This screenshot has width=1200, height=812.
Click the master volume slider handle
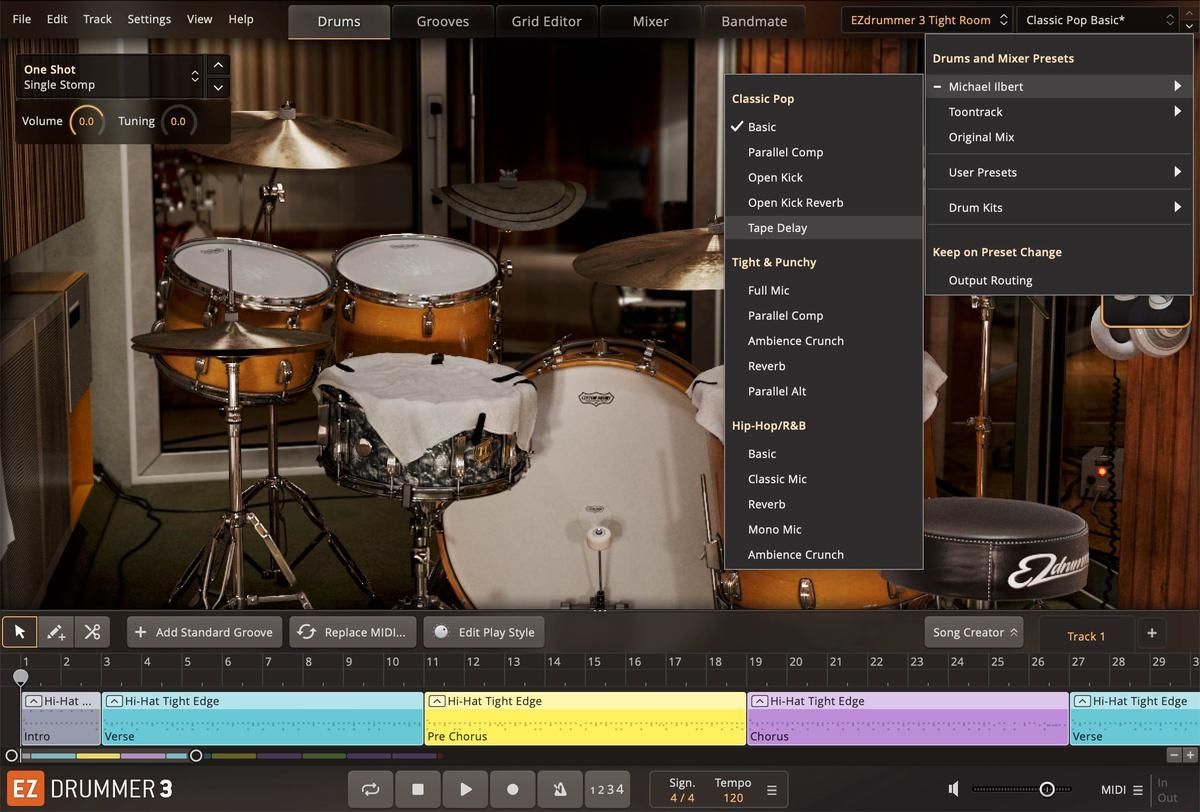[x=1046, y=789]
